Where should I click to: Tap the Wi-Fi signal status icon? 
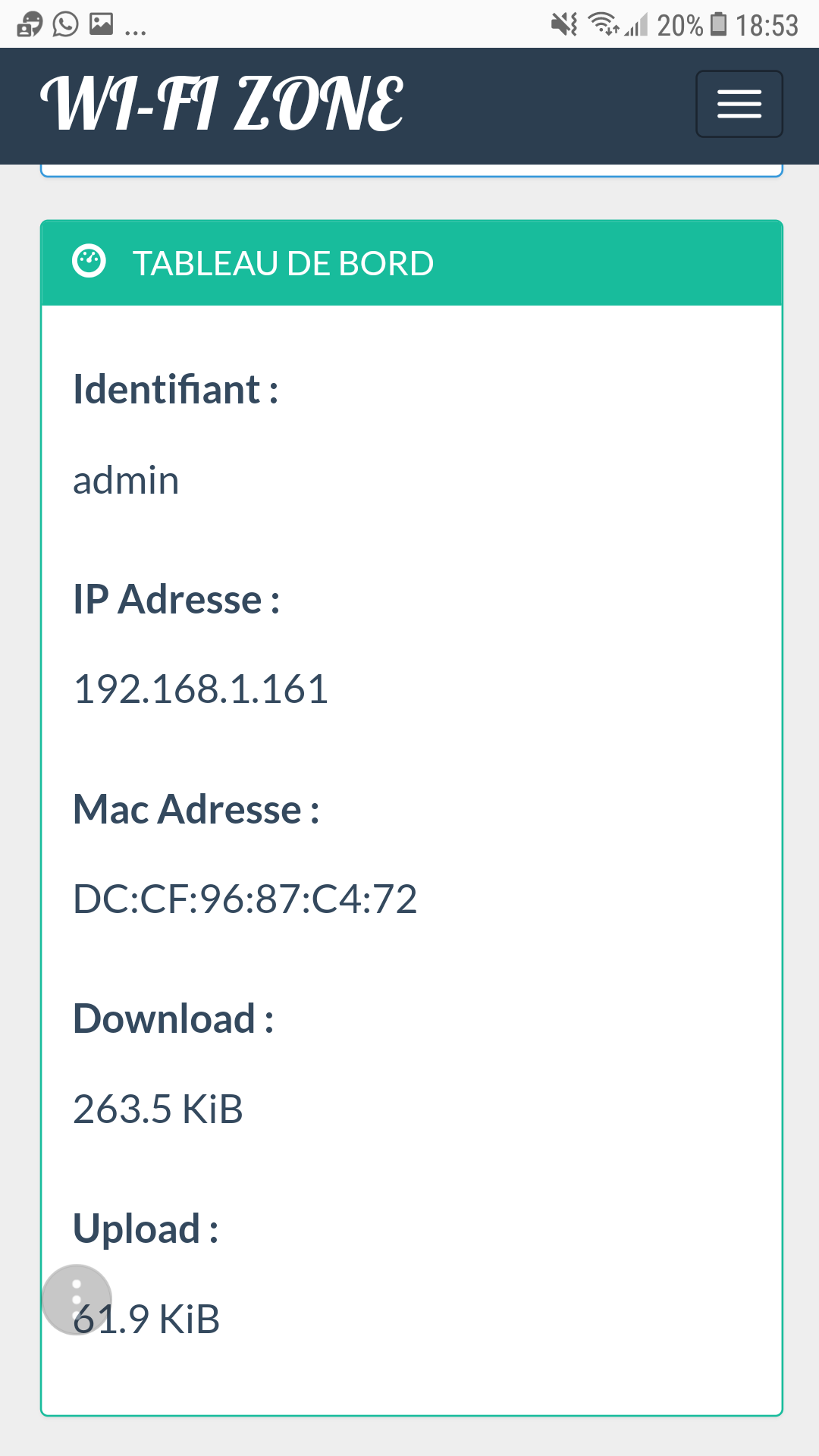604,24
